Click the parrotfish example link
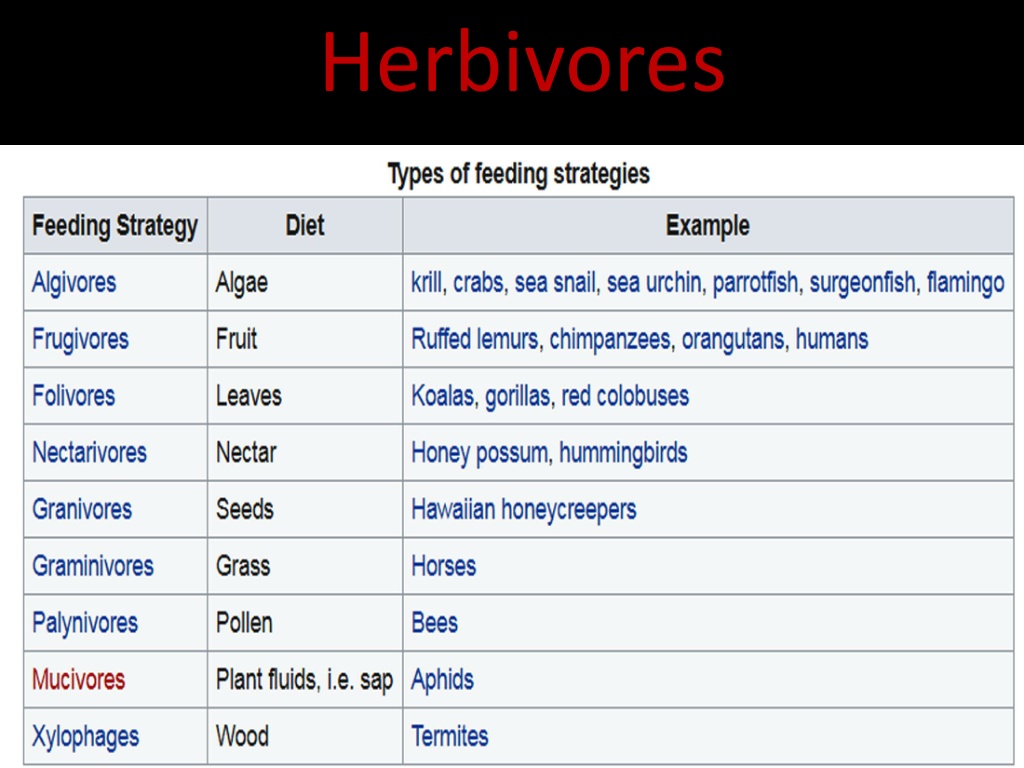The height and width of the screenshot is (768, 1024). [755, 283]
